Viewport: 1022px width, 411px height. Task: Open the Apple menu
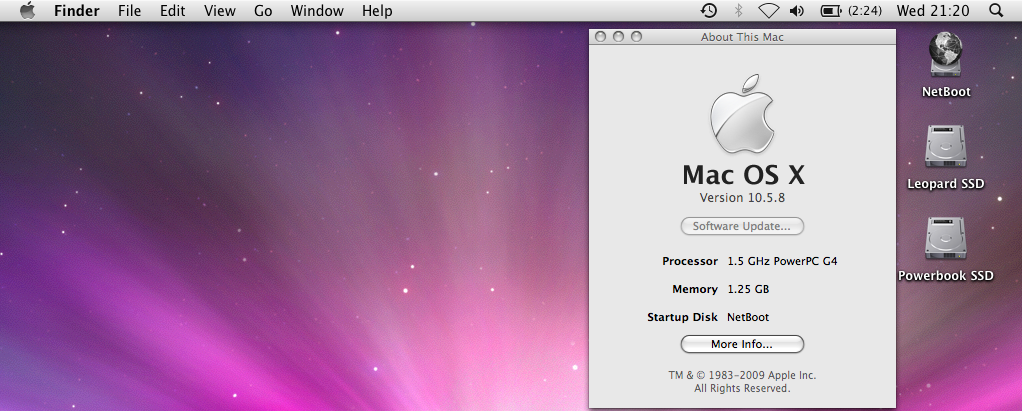27,10
